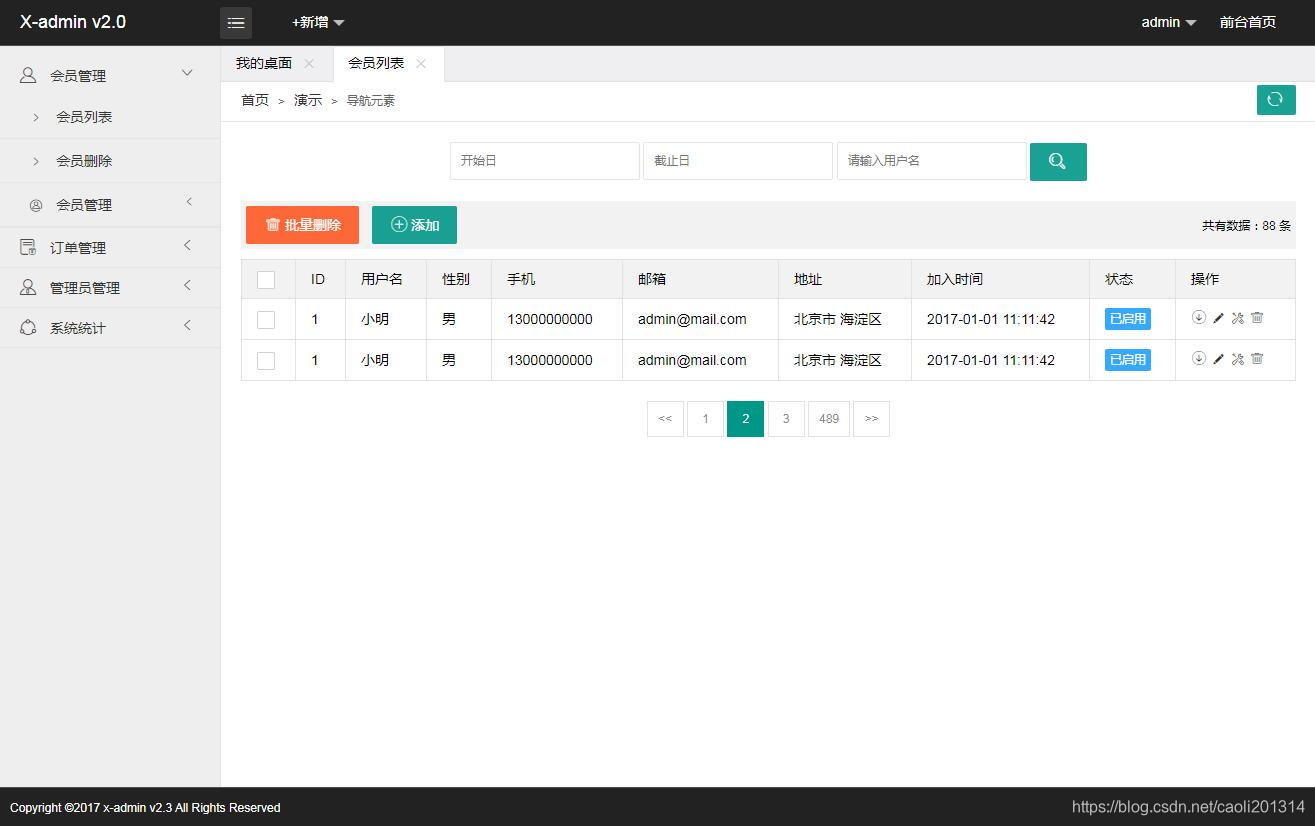1315x826 pixels.
Task: Close the 会员列表 tab with its X
Action: (x=421, y=63)
